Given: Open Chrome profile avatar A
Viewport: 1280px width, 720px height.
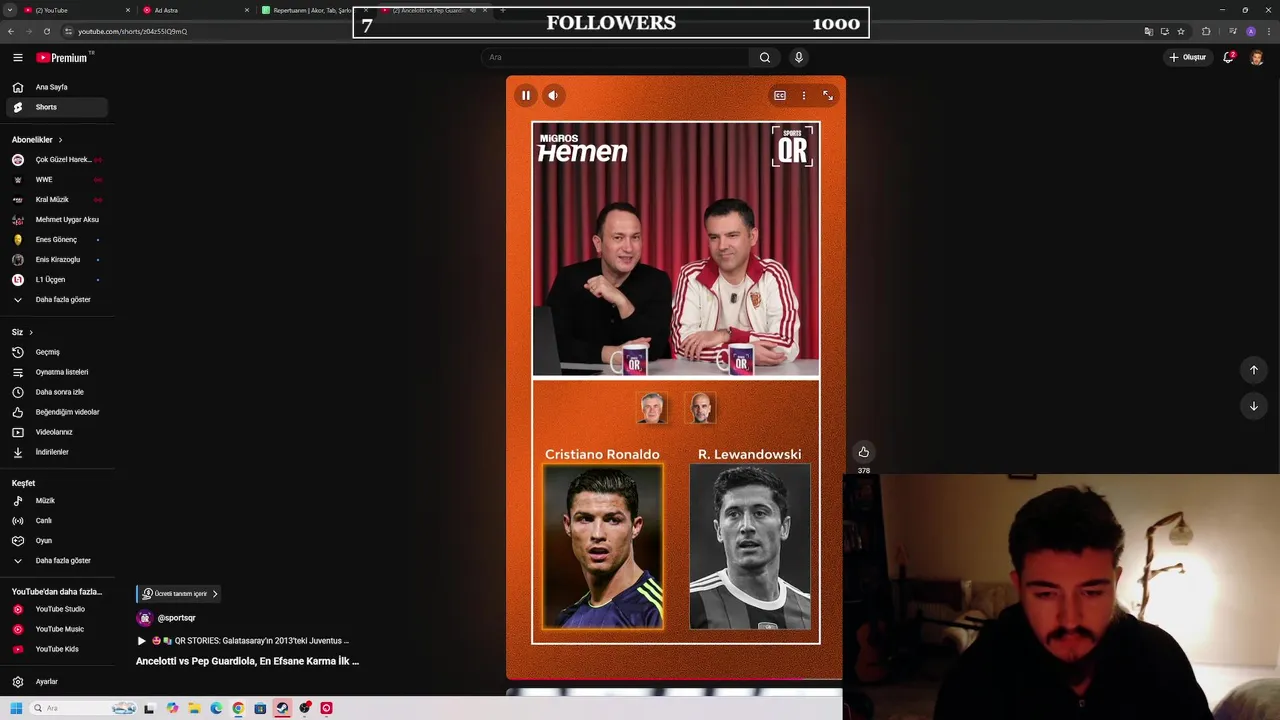Looking at the screenshot, I should [x=1251, y=31].
